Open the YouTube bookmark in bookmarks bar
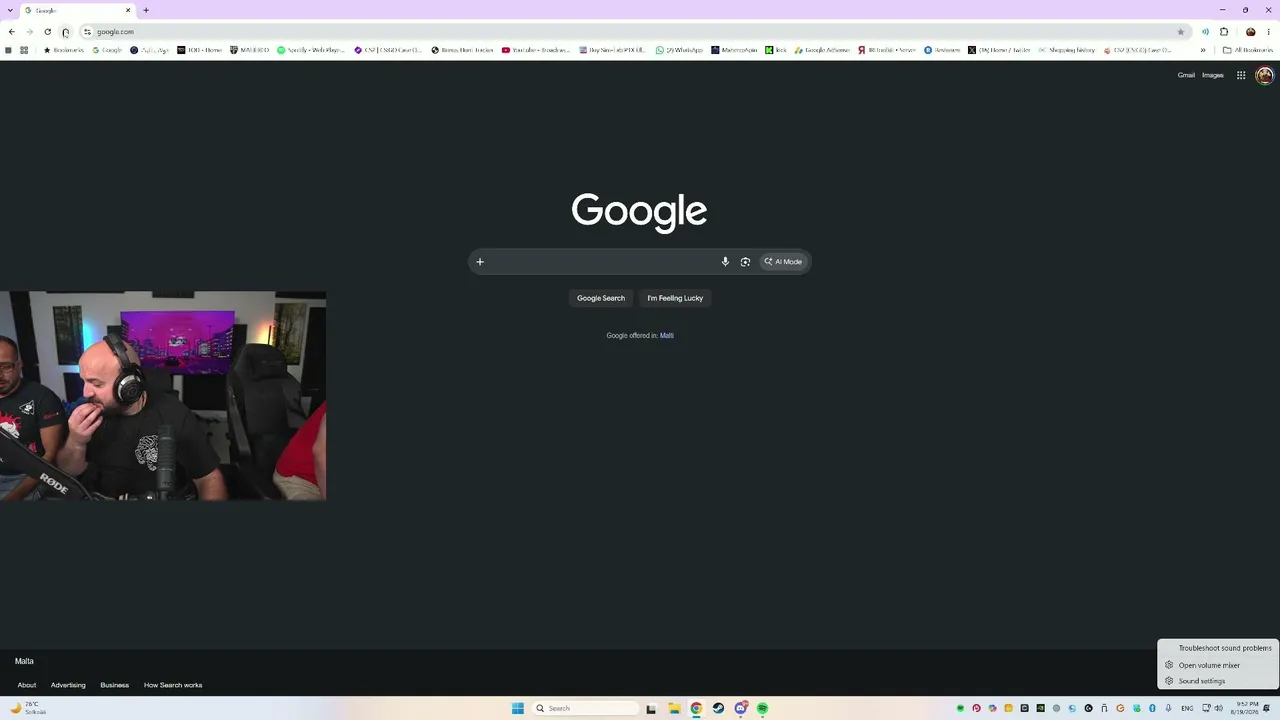Viewport: 1280px width, 720px height. (536, 50)
